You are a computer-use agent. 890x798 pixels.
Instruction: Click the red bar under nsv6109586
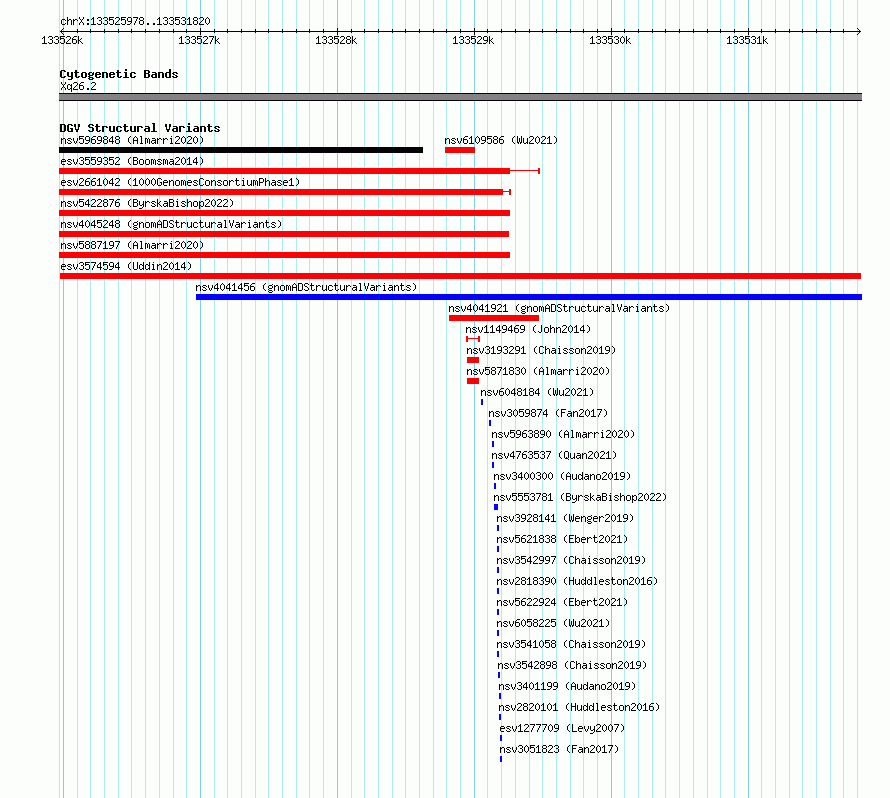point(460,150)
